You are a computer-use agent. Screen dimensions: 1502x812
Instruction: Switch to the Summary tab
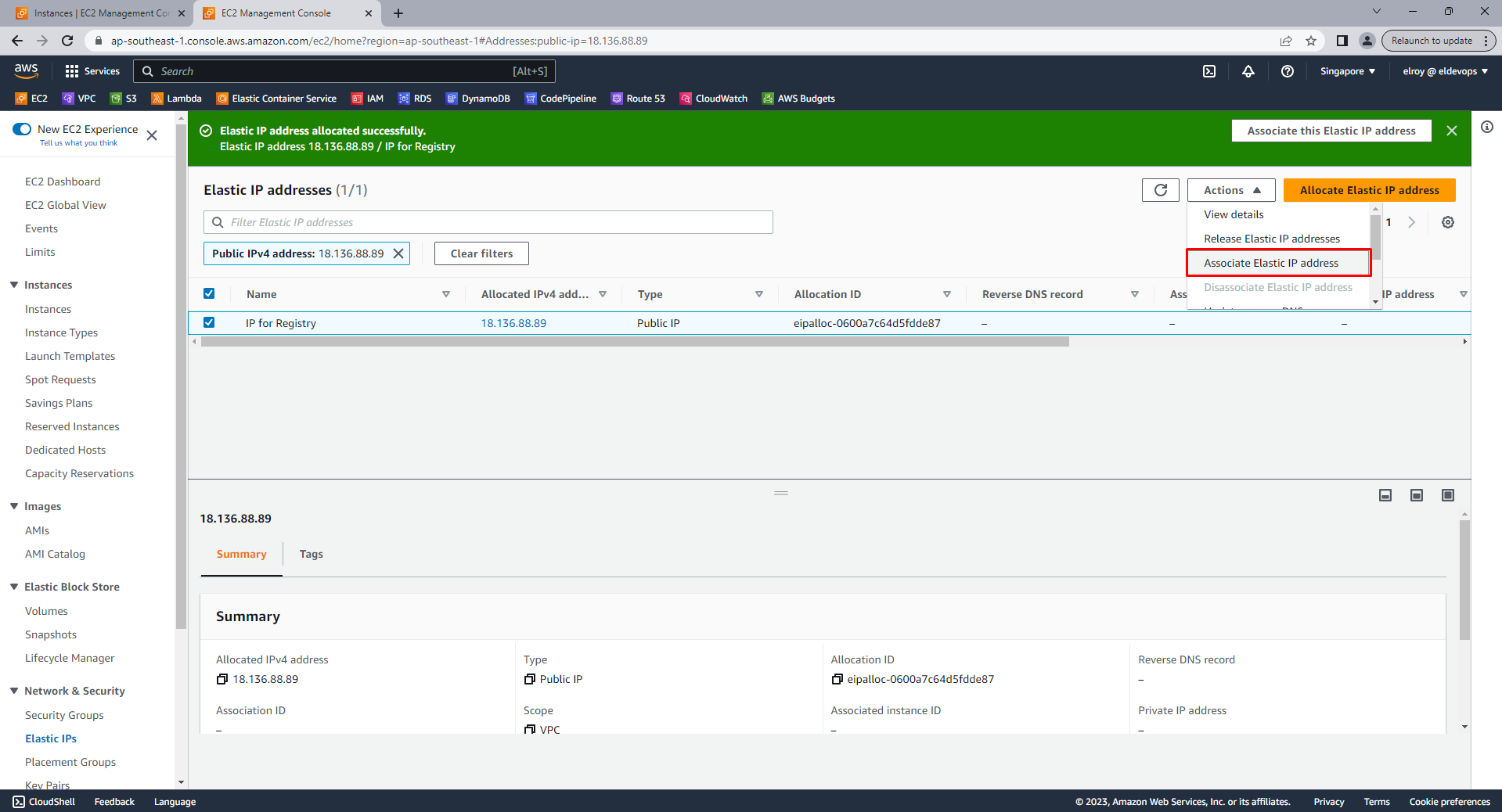click(241, 554)
